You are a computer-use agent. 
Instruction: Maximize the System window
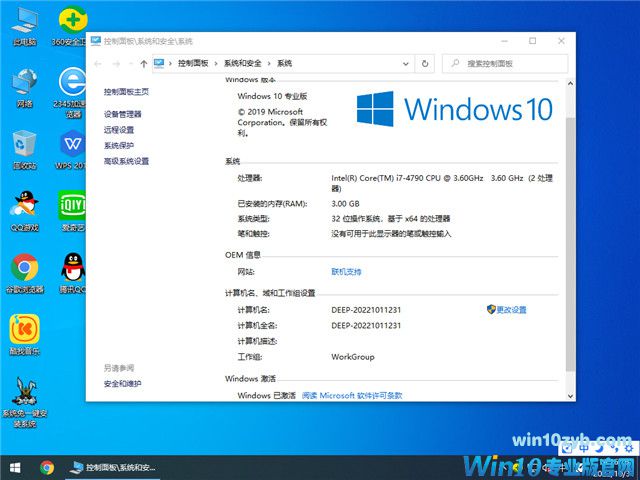click(x=532, y=41)
